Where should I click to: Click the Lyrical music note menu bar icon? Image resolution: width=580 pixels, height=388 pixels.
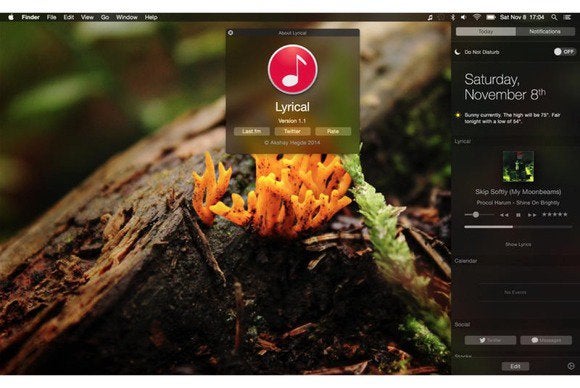430,17
